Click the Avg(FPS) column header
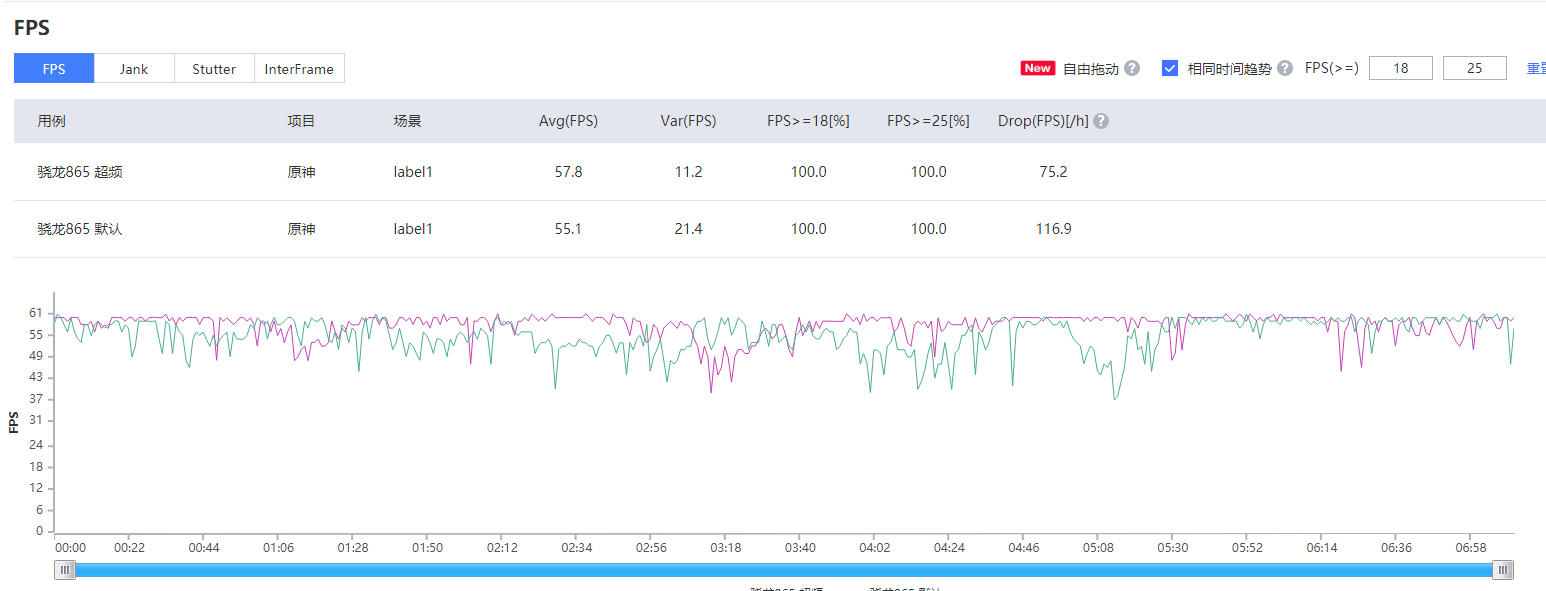This screenshot has height=591, width=1546. point(568,121)
